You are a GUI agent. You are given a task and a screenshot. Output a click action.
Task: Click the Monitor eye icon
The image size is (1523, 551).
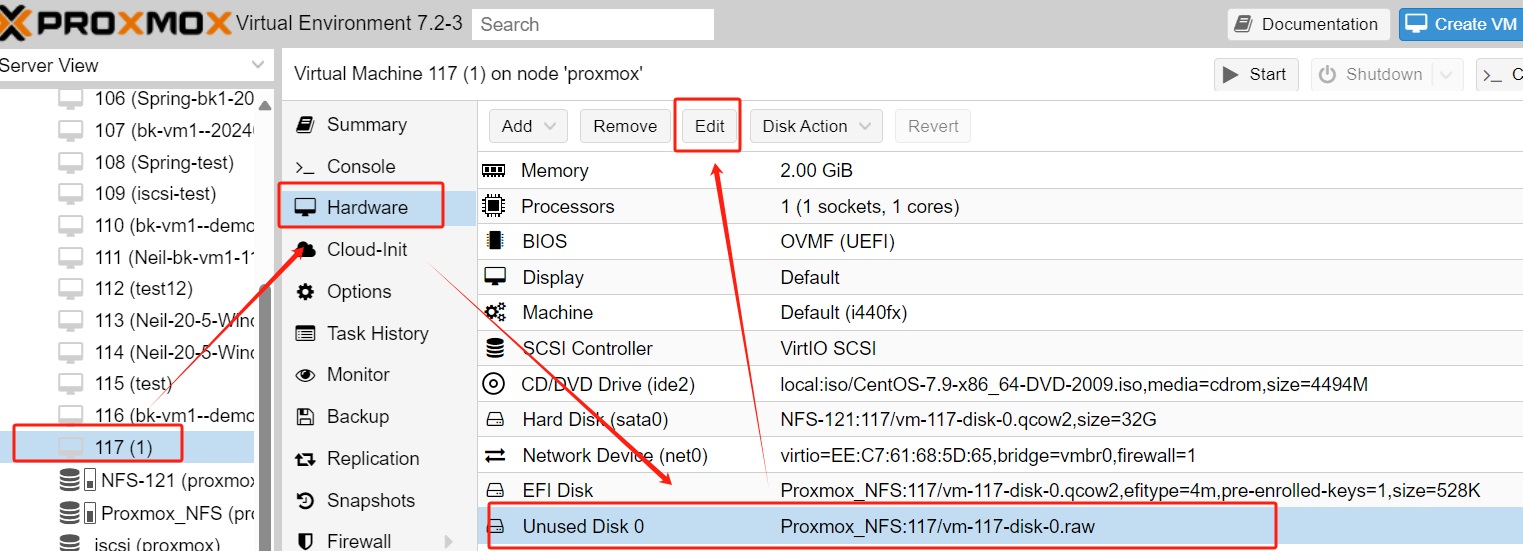305,375
